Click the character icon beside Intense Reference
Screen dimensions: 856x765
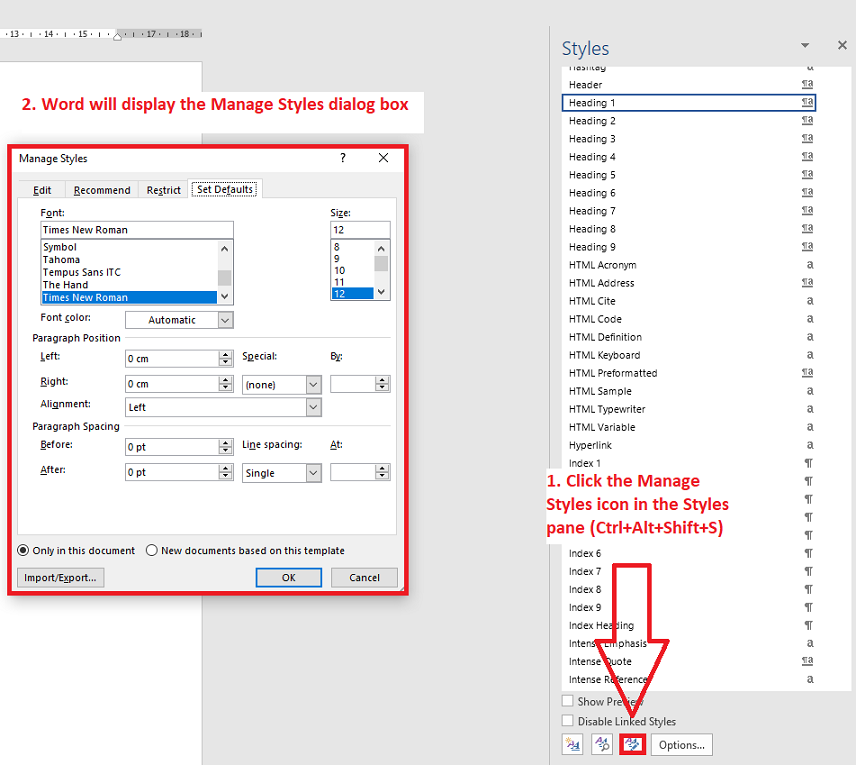810,679
